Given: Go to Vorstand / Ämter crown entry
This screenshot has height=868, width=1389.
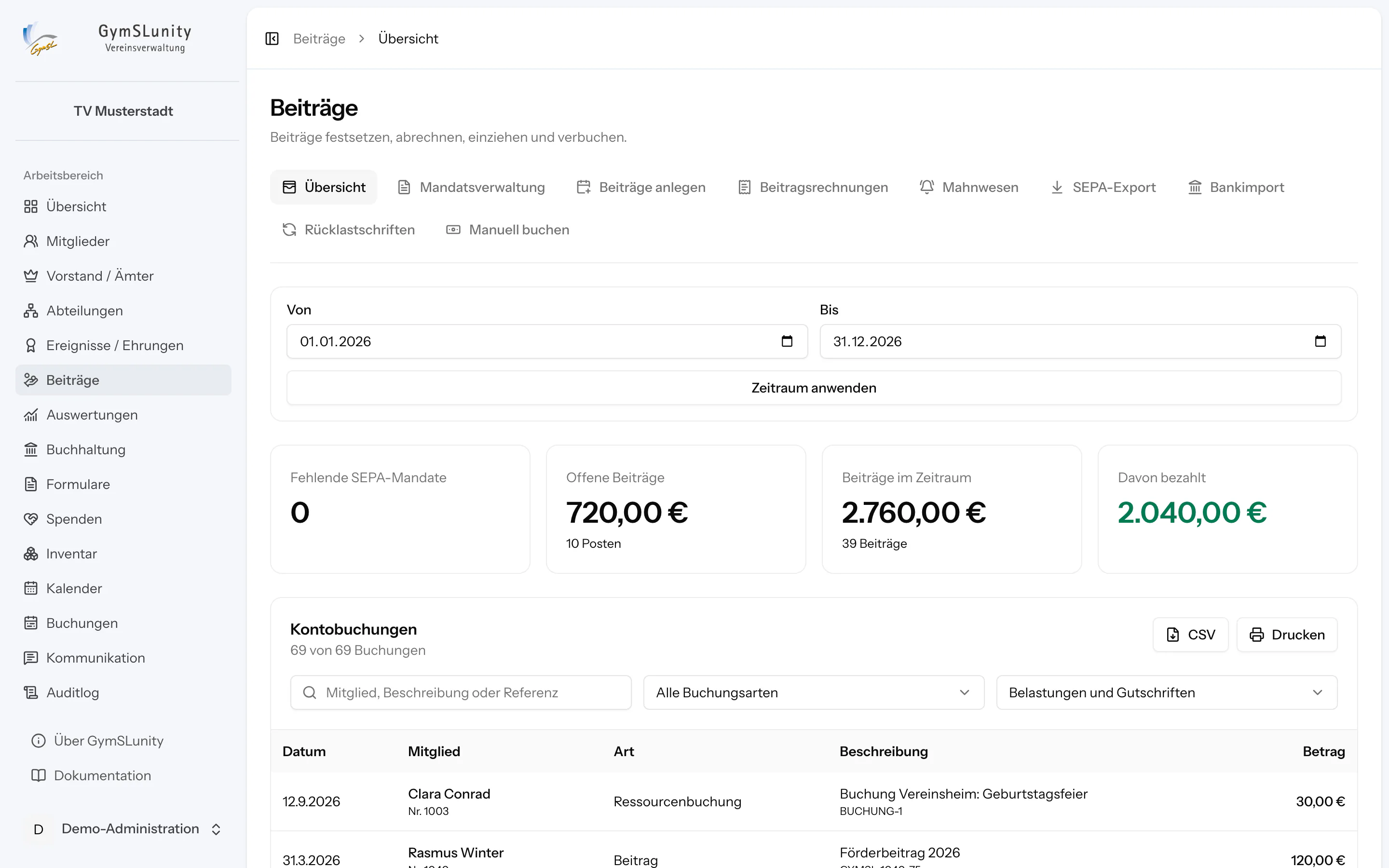Looking at the screenshot, I should (123, 276).
